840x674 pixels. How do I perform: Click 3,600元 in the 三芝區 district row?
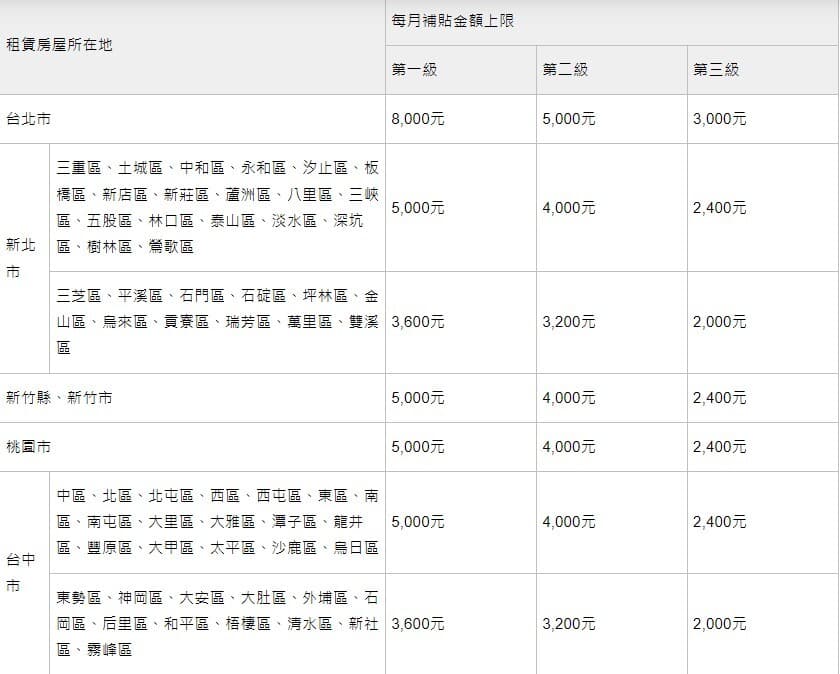coord(418,322)
